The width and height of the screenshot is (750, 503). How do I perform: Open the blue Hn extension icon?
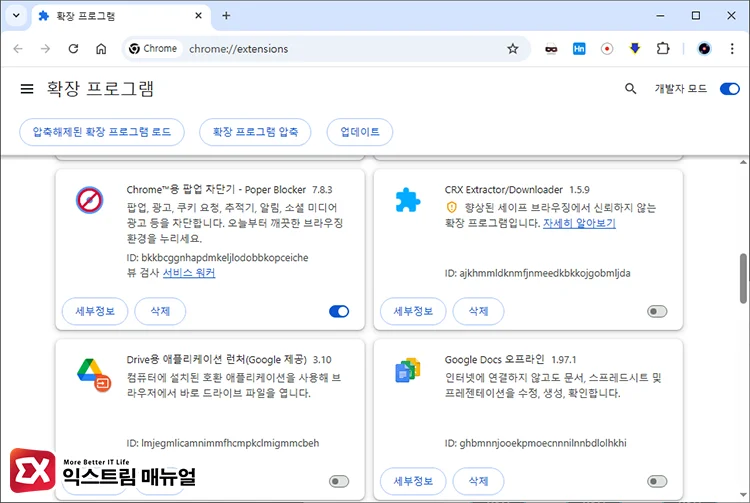coord(579,49)
